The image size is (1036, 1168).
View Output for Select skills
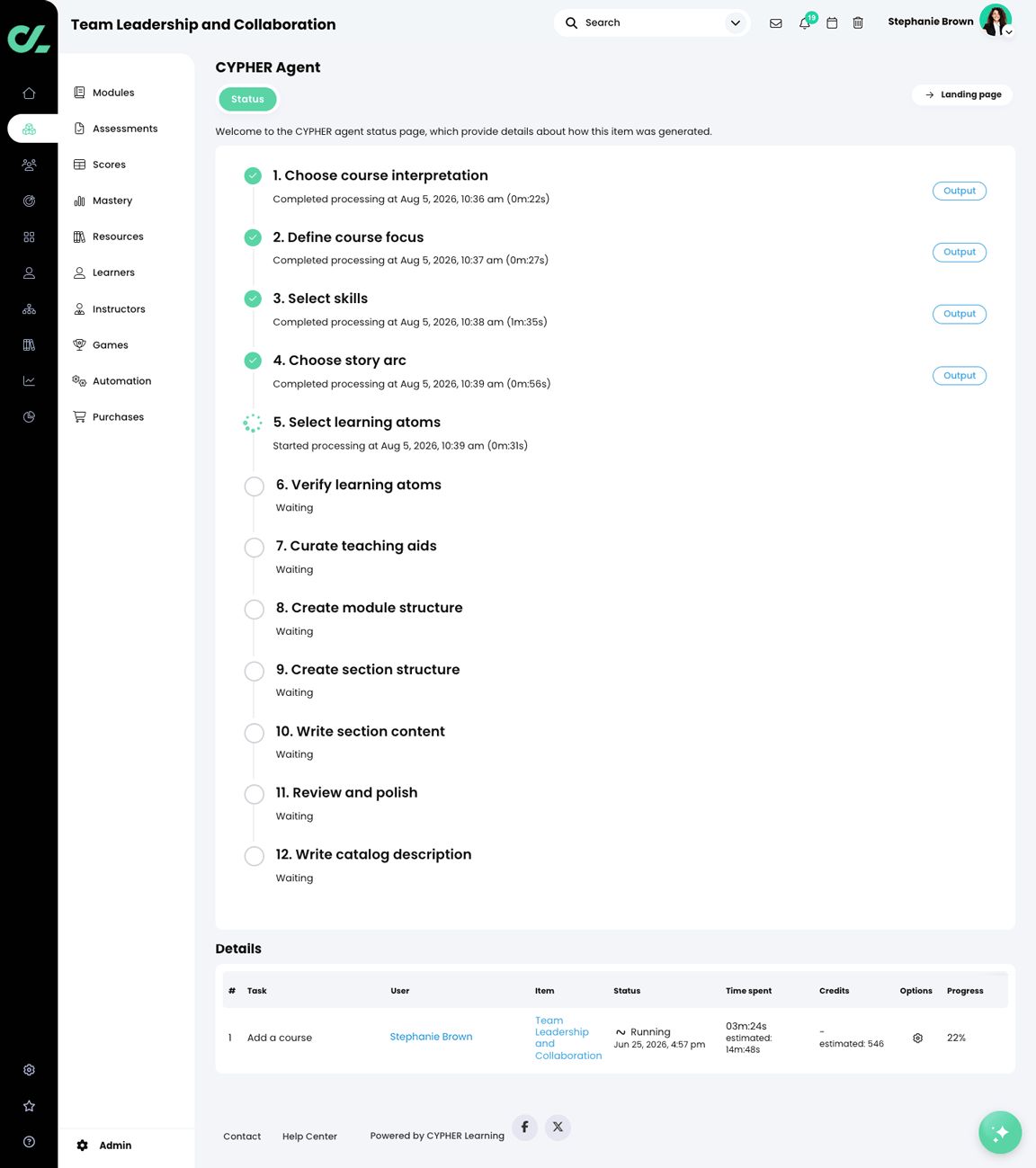959,314
